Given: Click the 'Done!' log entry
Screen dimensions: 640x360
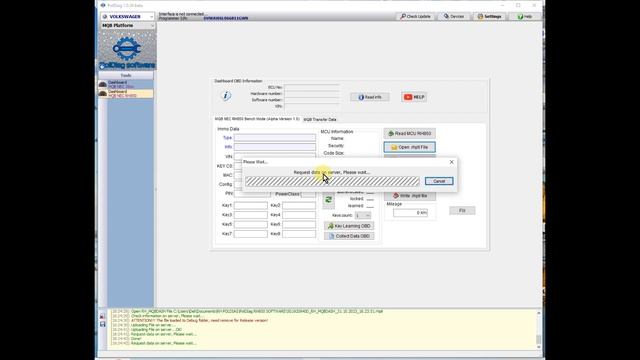Looking at the screenshot, I should [x=136, y=339].
